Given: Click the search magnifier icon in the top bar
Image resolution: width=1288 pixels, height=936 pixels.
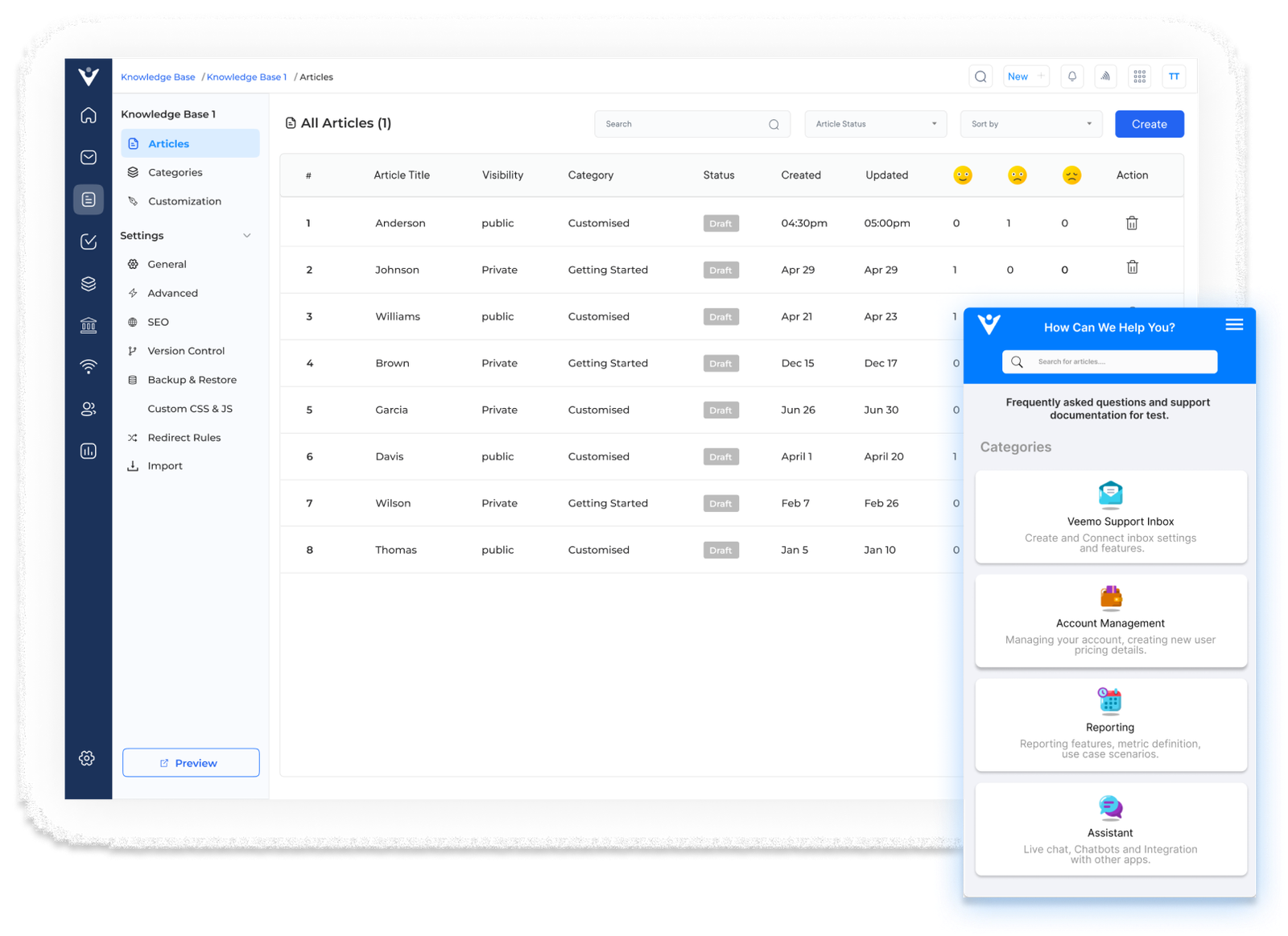Looking at the screenshot, I should pos(980,76).
